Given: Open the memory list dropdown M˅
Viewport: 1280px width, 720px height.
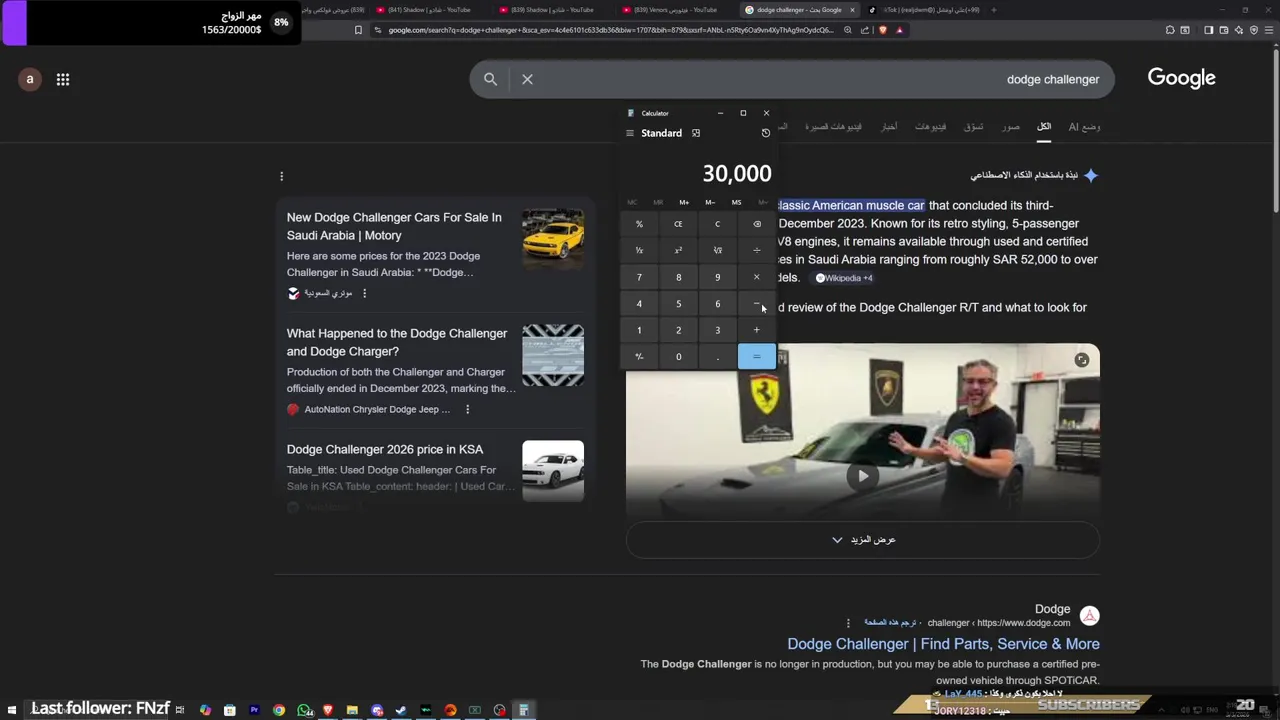Looking at the screenshot, I should [763, 202].
